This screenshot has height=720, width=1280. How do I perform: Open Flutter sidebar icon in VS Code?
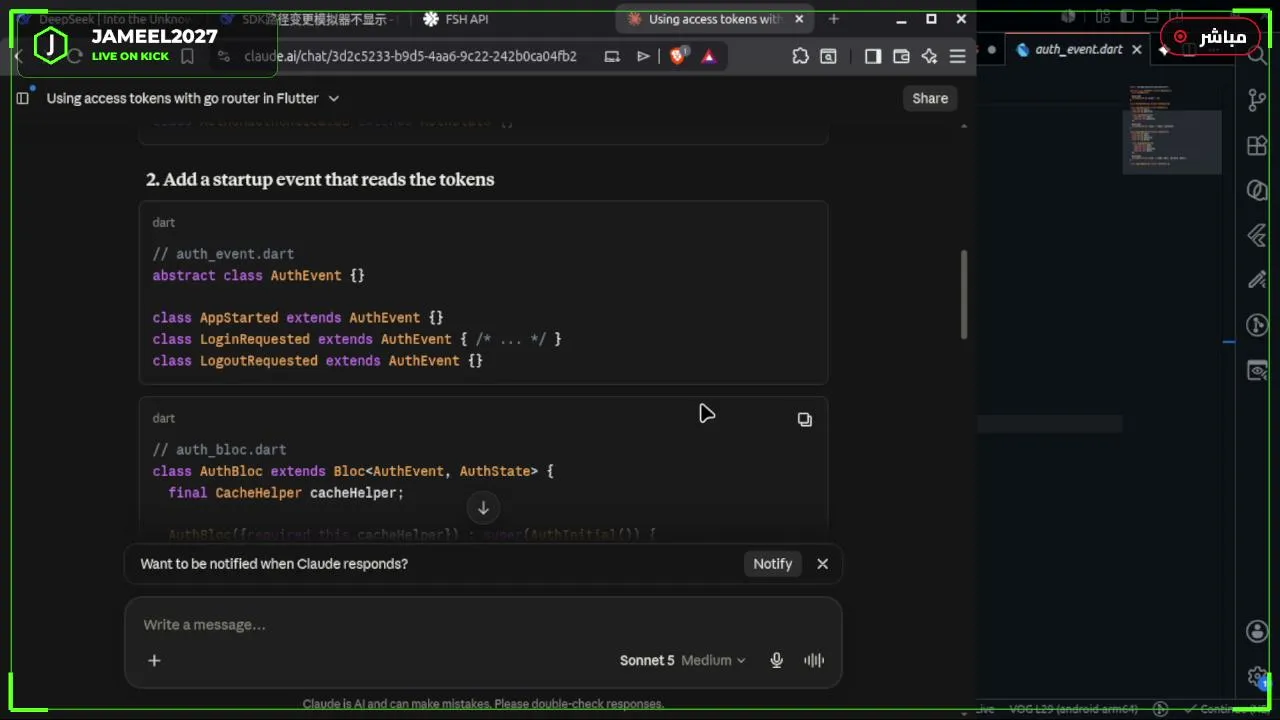(1257, 236)
